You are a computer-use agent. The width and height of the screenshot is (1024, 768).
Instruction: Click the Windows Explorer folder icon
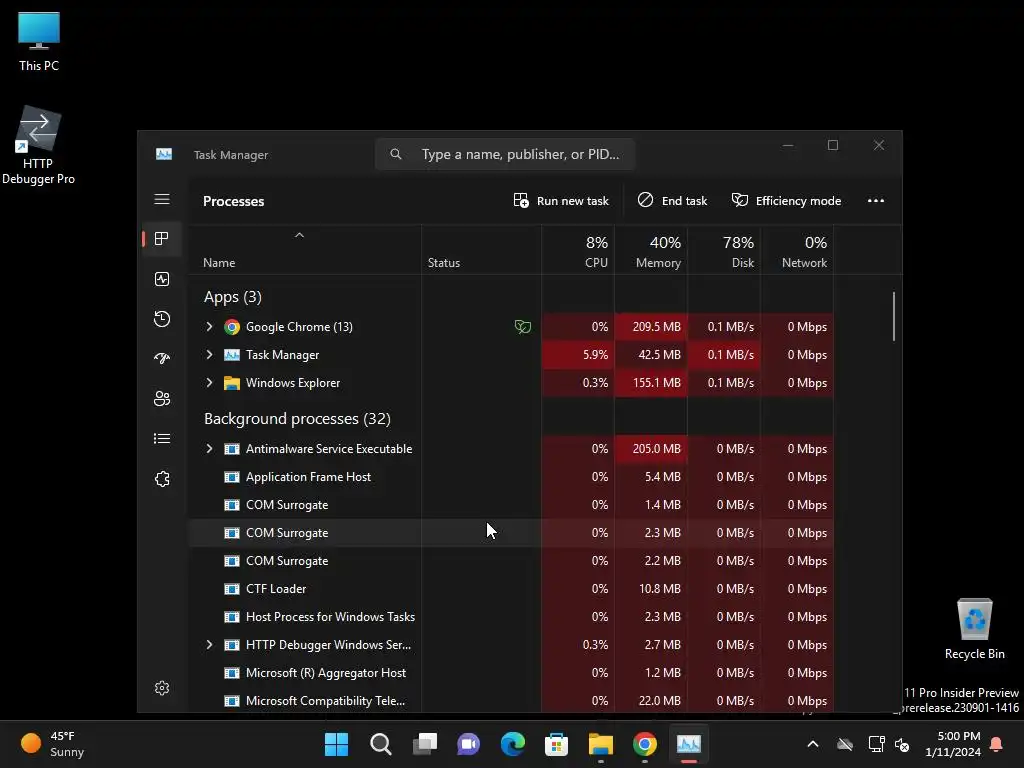tap(232, 383)
